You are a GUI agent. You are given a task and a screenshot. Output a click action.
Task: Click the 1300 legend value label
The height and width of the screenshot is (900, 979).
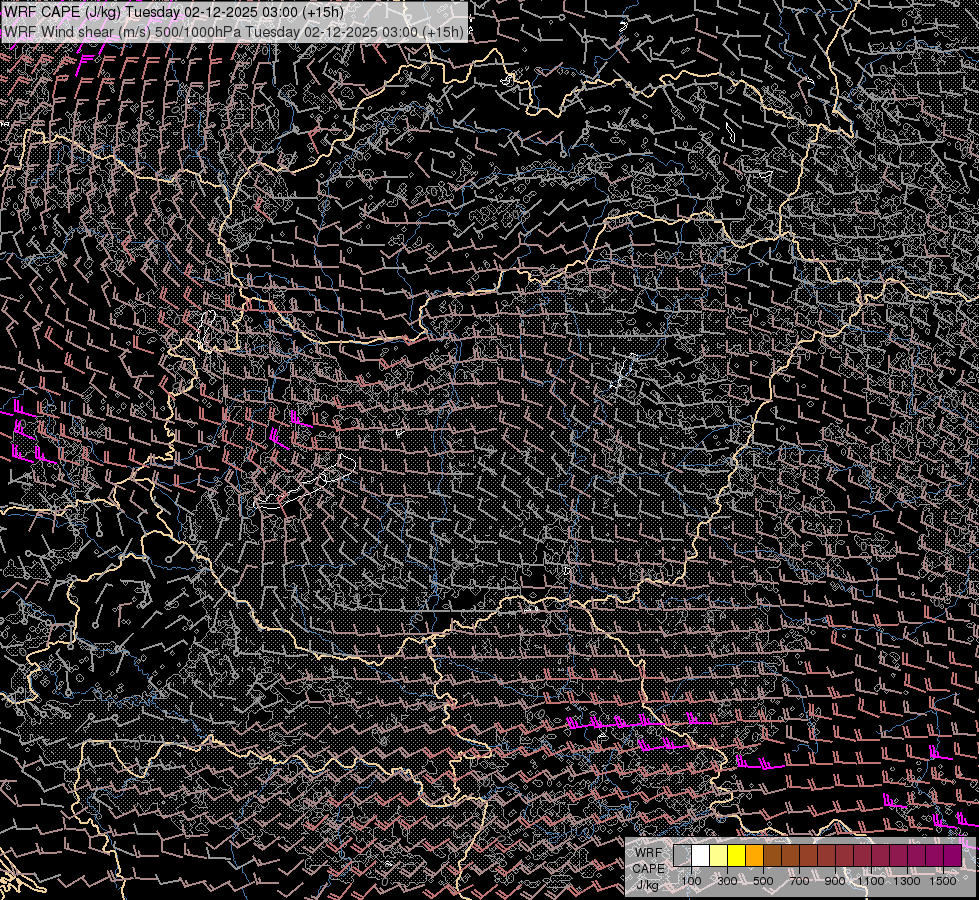pos(907,881)
